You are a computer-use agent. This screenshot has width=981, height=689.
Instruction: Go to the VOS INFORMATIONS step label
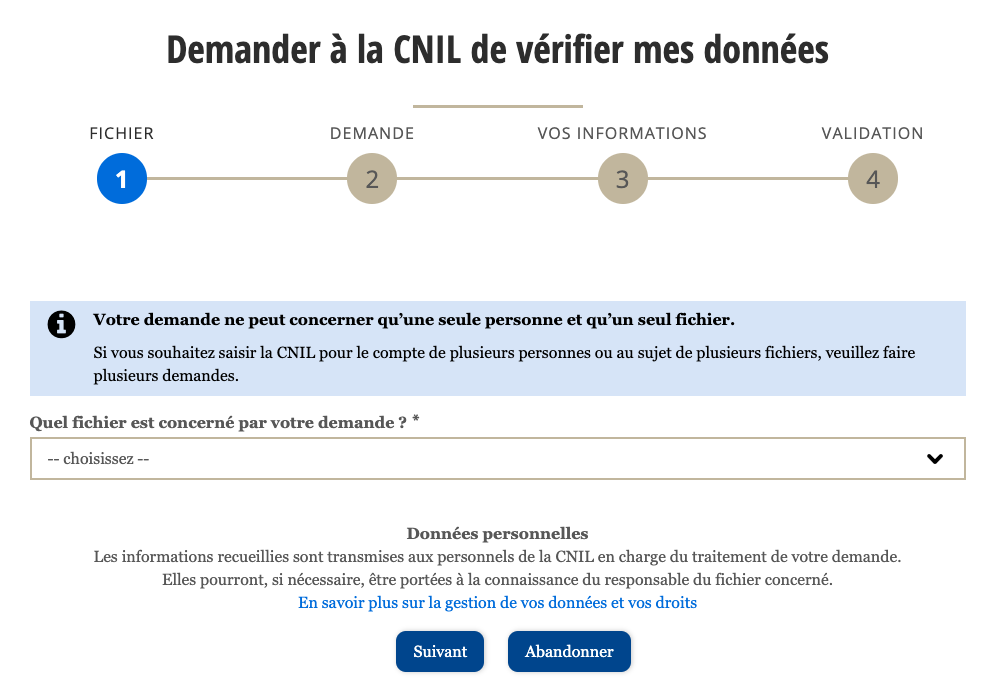(622, 133)
